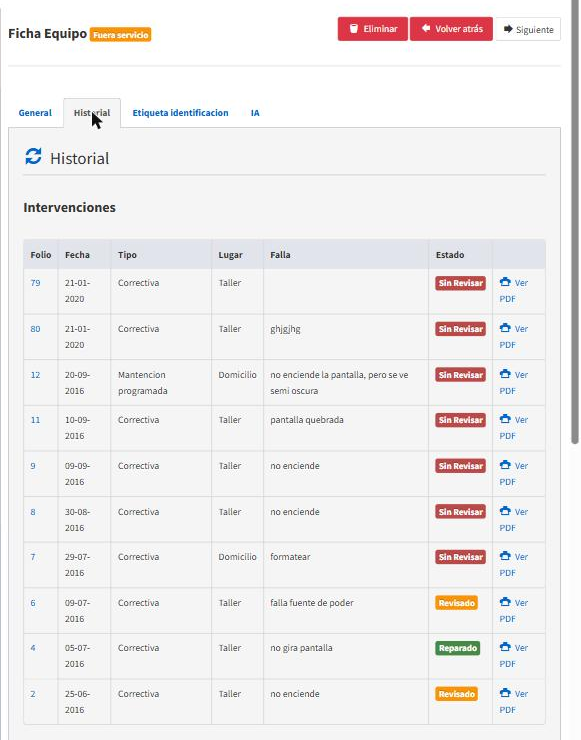Open folio 79 link
Image resolution: width=581 pixels, height=740 pixels.
point(35,283)
